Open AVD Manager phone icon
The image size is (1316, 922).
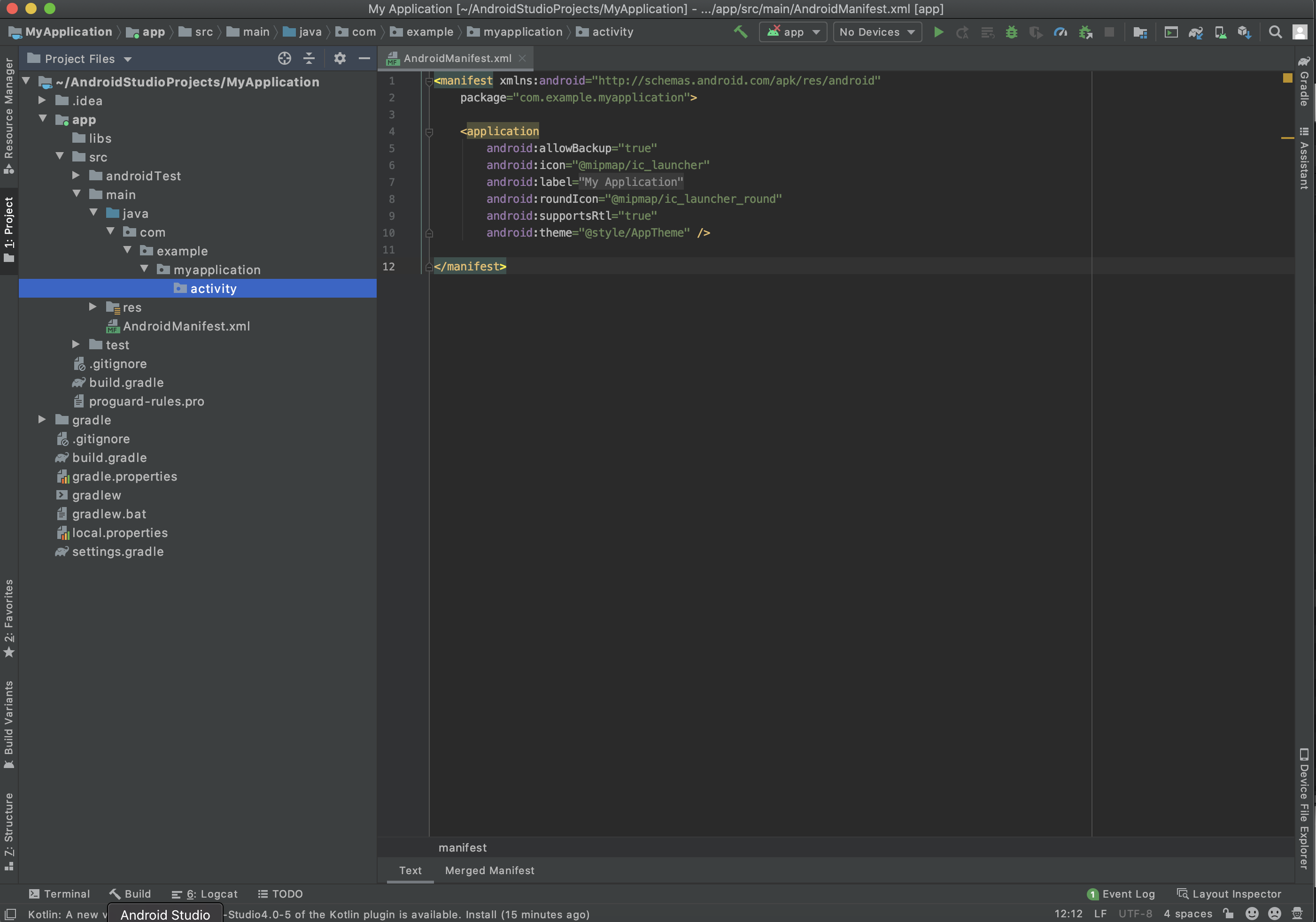[1220, 32]
